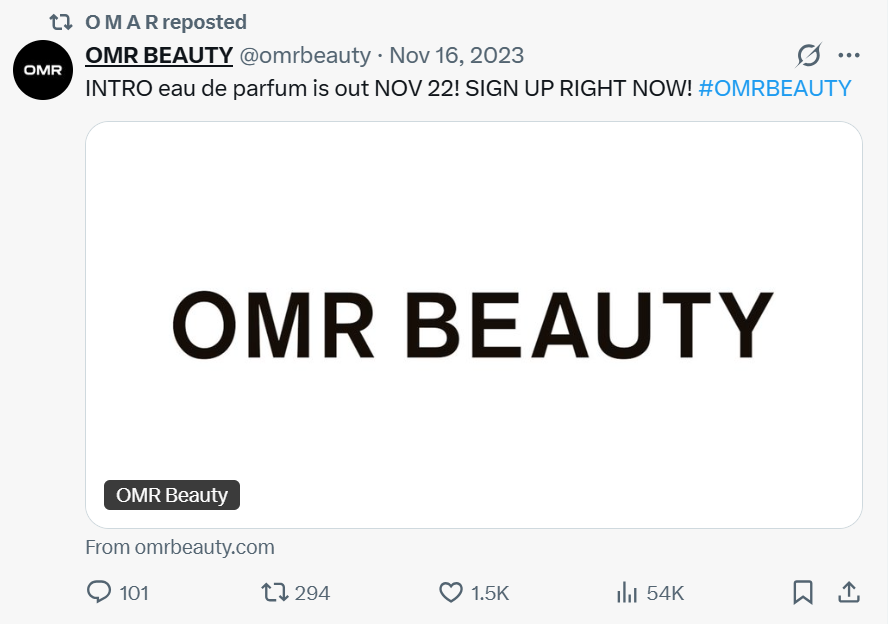Repost this tweet using the retweet icon
This screenshot has width=890, height=624.
[x=273, y=592]
